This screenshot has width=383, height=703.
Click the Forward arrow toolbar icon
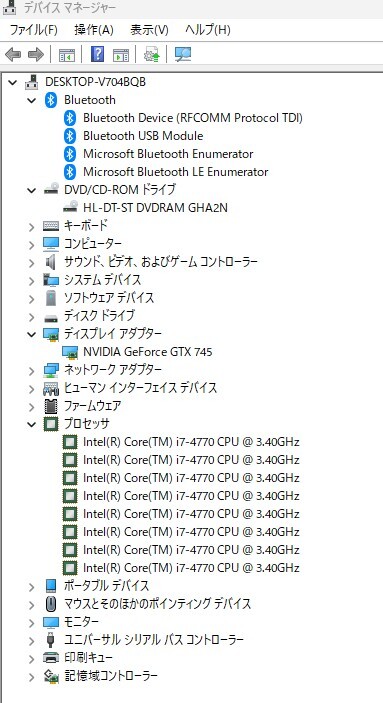(x=36, y=55)
